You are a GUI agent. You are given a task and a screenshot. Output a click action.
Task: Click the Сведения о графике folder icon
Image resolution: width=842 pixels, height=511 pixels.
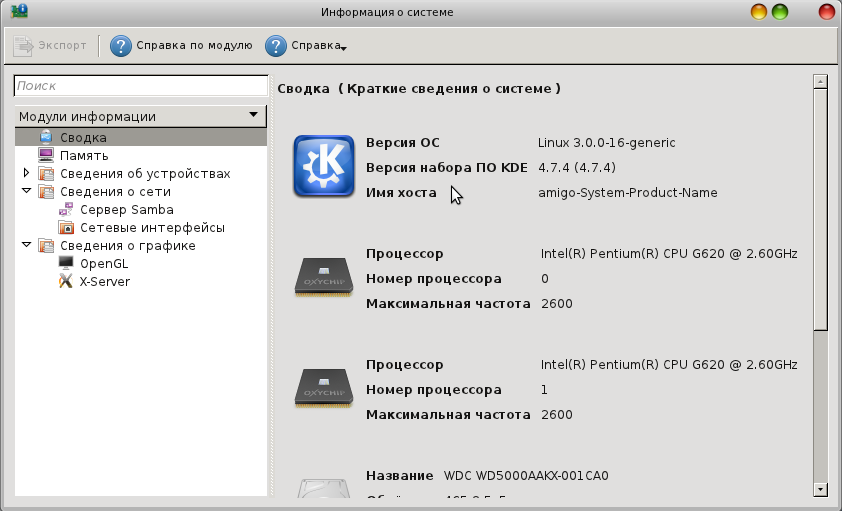(x=46, y=245)
